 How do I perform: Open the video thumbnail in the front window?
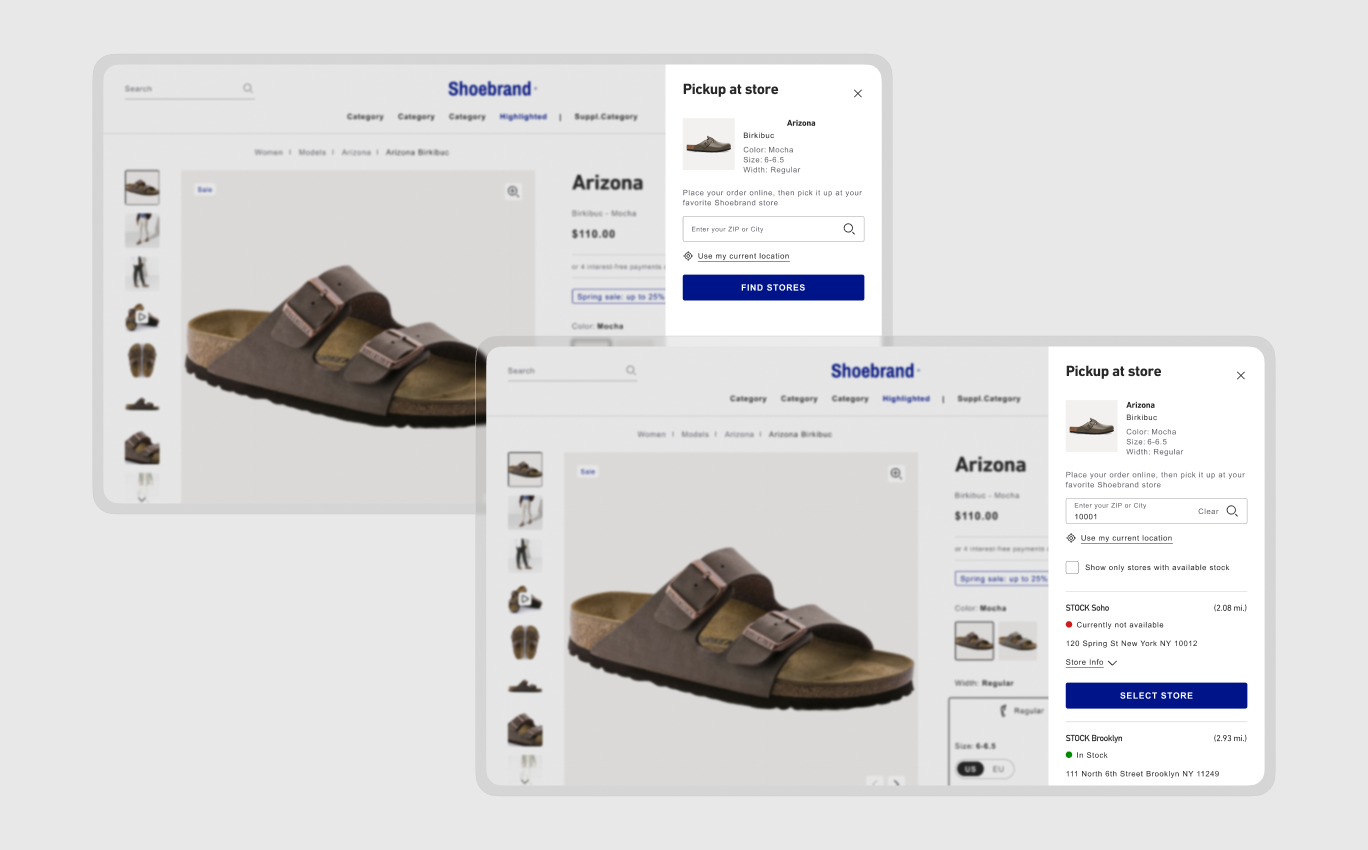(525, 600)
